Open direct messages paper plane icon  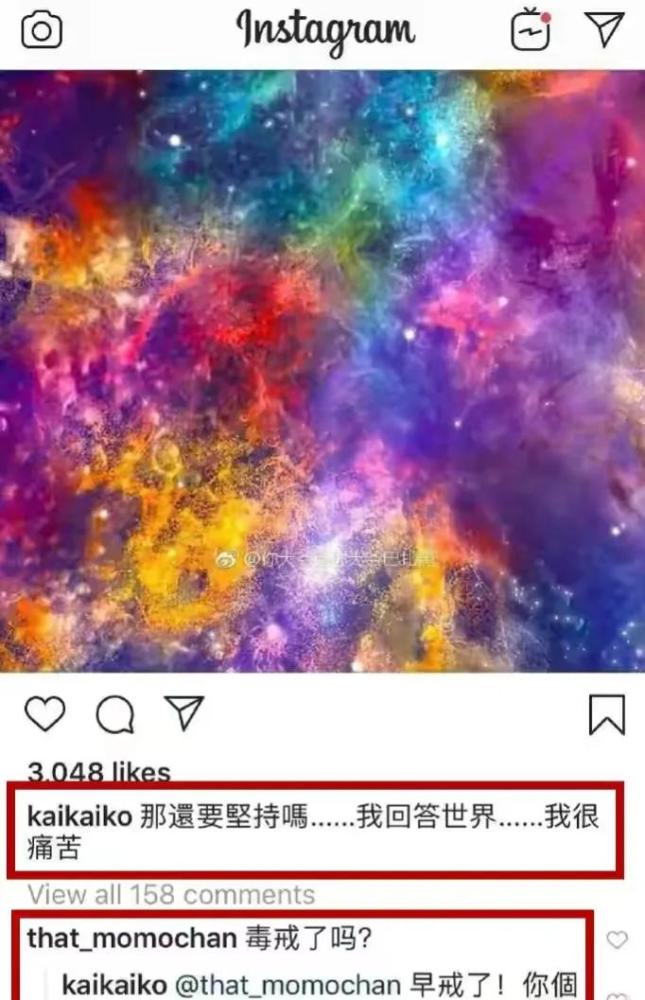[604, 29]
